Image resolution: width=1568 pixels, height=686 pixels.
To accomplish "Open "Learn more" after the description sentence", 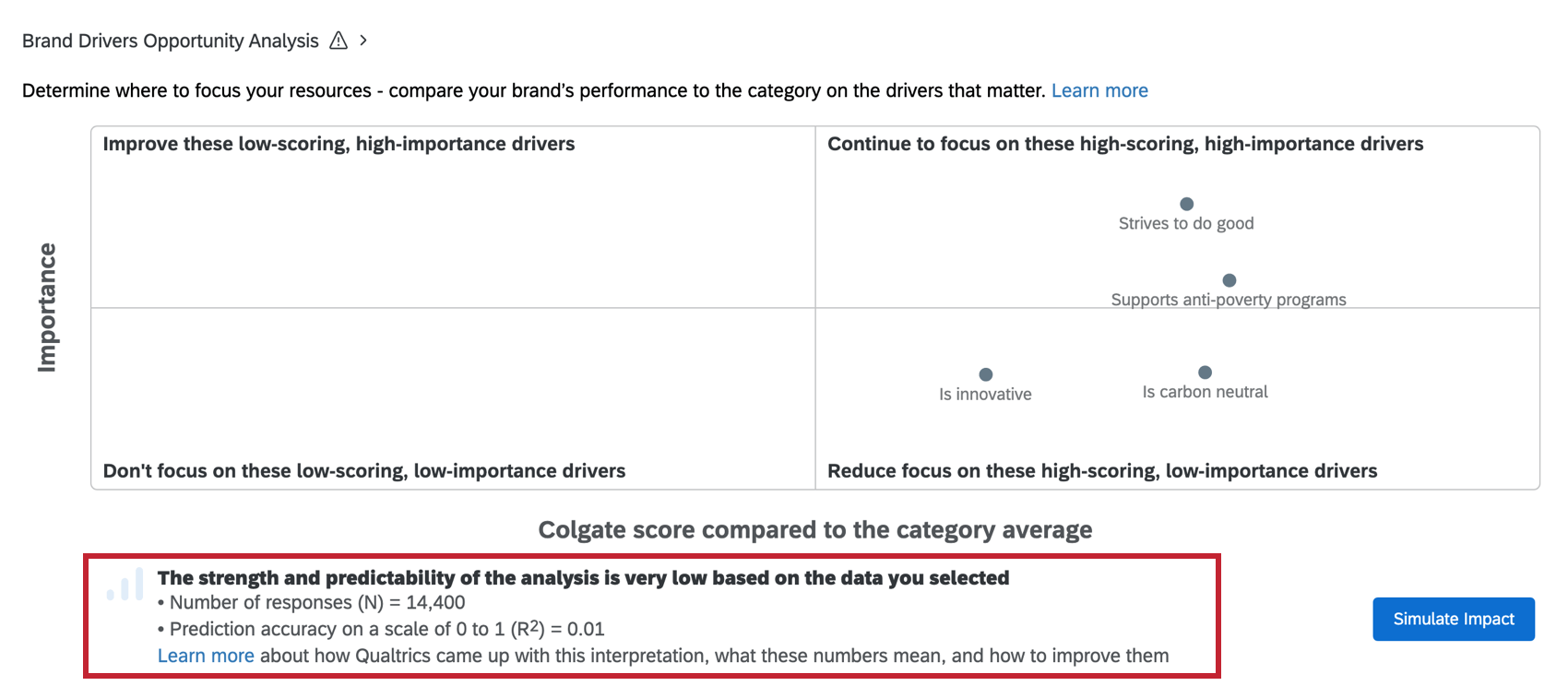I will pyautogui.click(x=1099, y=90).
